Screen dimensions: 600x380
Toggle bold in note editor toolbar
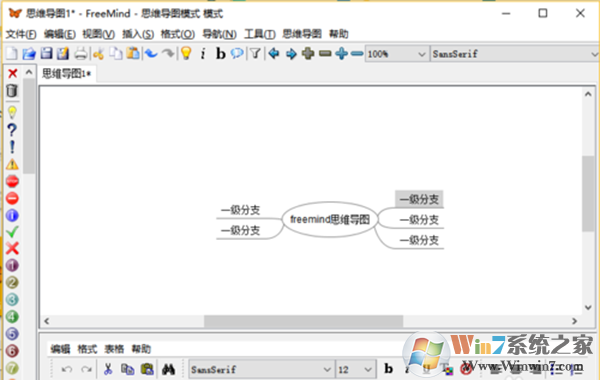[388, 369]
